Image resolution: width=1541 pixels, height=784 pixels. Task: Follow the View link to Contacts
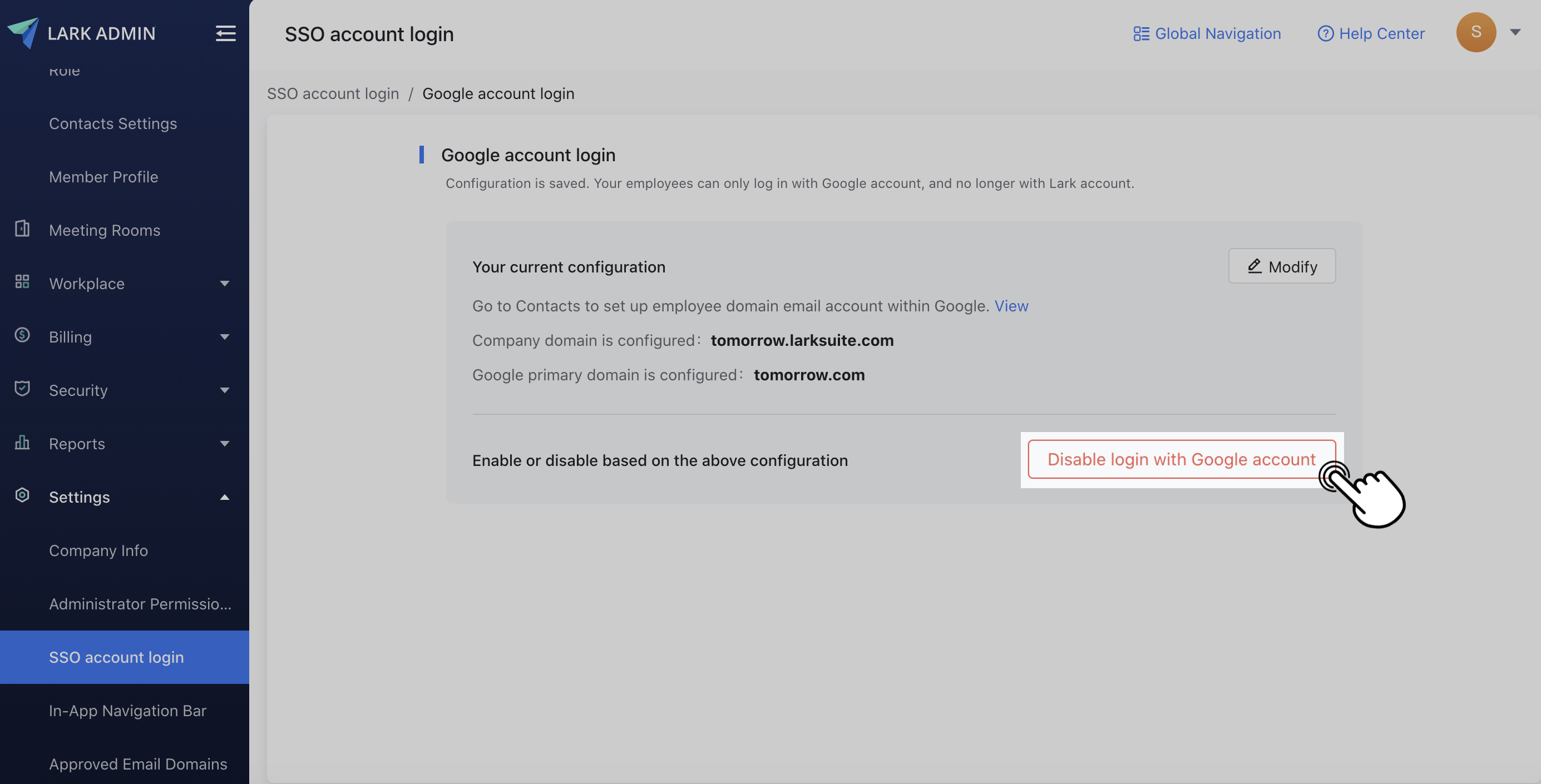click(1011, 306)
